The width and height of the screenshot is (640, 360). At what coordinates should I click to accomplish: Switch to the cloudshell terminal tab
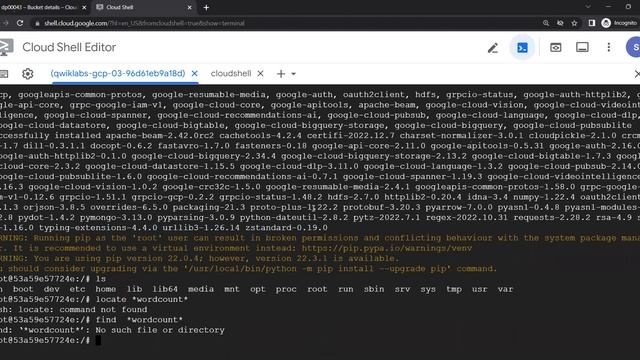(231, 73)
